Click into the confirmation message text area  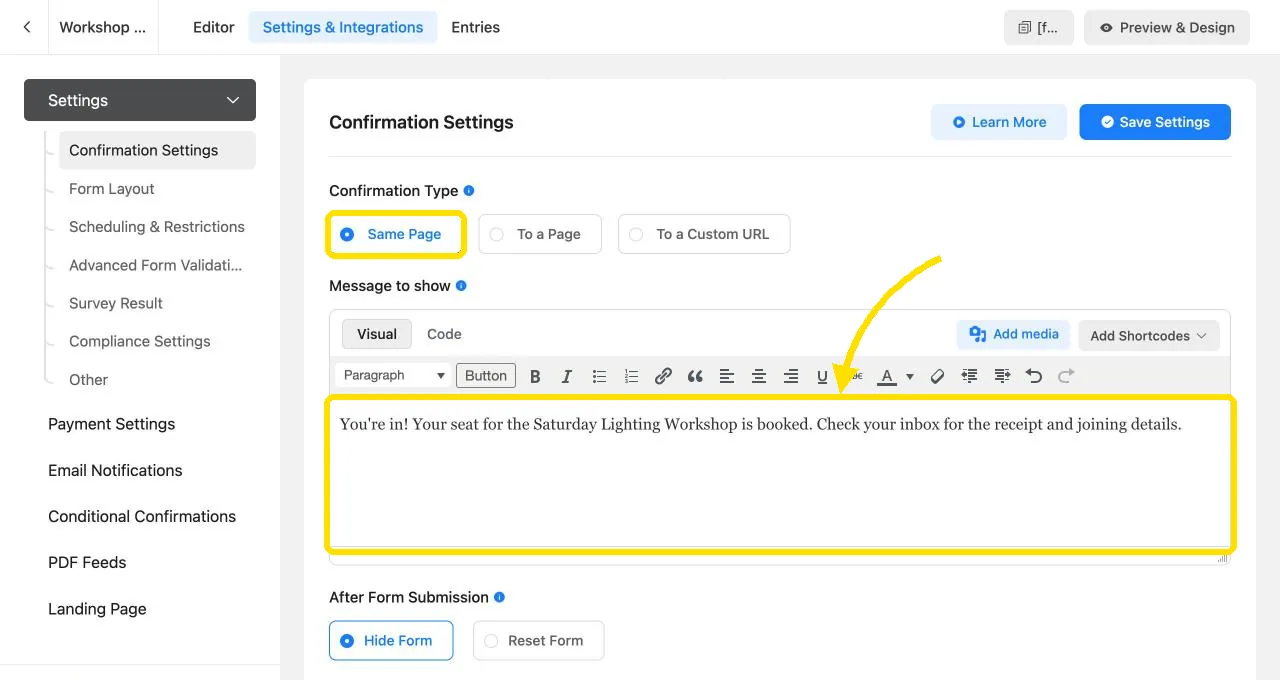780,473
